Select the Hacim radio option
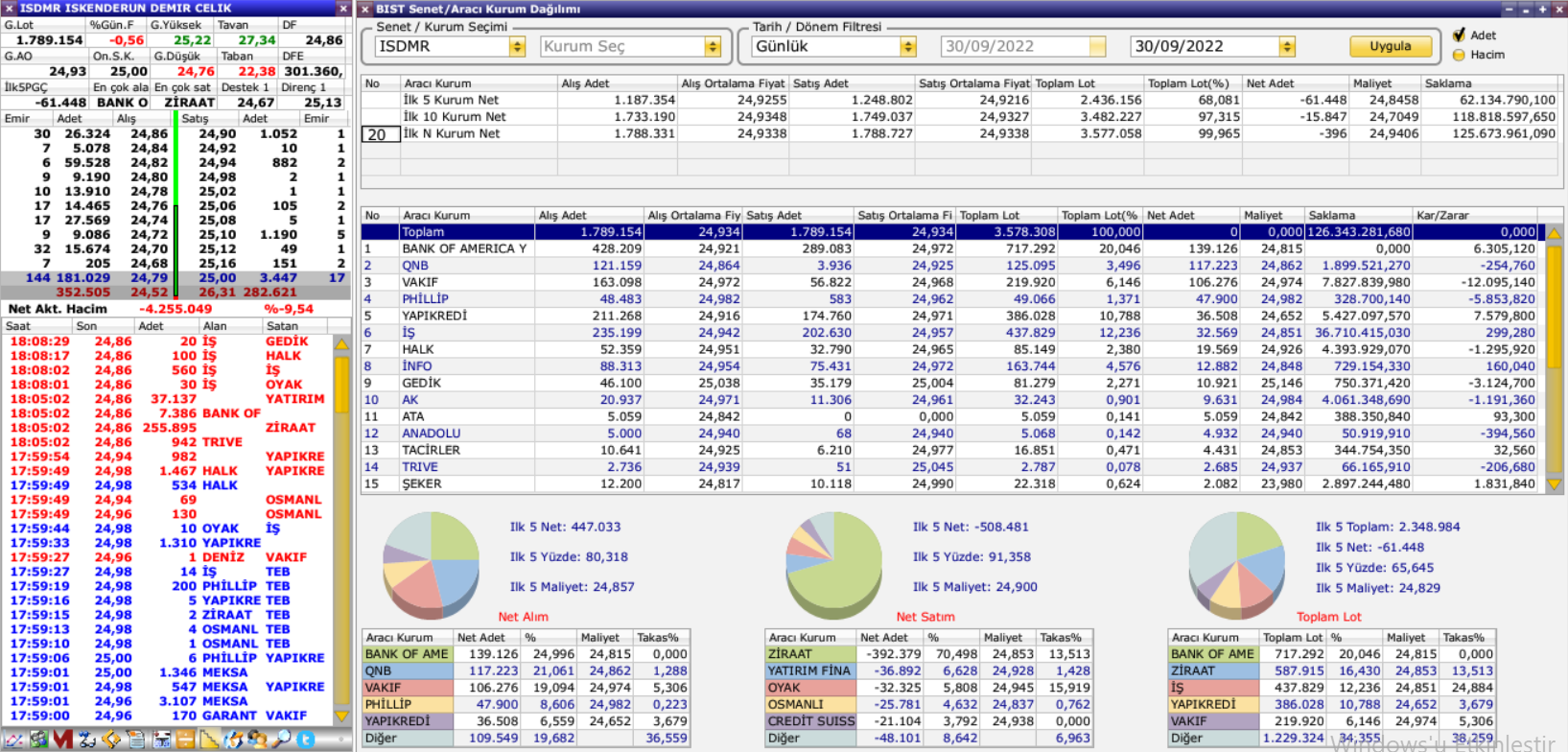This screenshot has height=752, width=1568. point(1460,55)
